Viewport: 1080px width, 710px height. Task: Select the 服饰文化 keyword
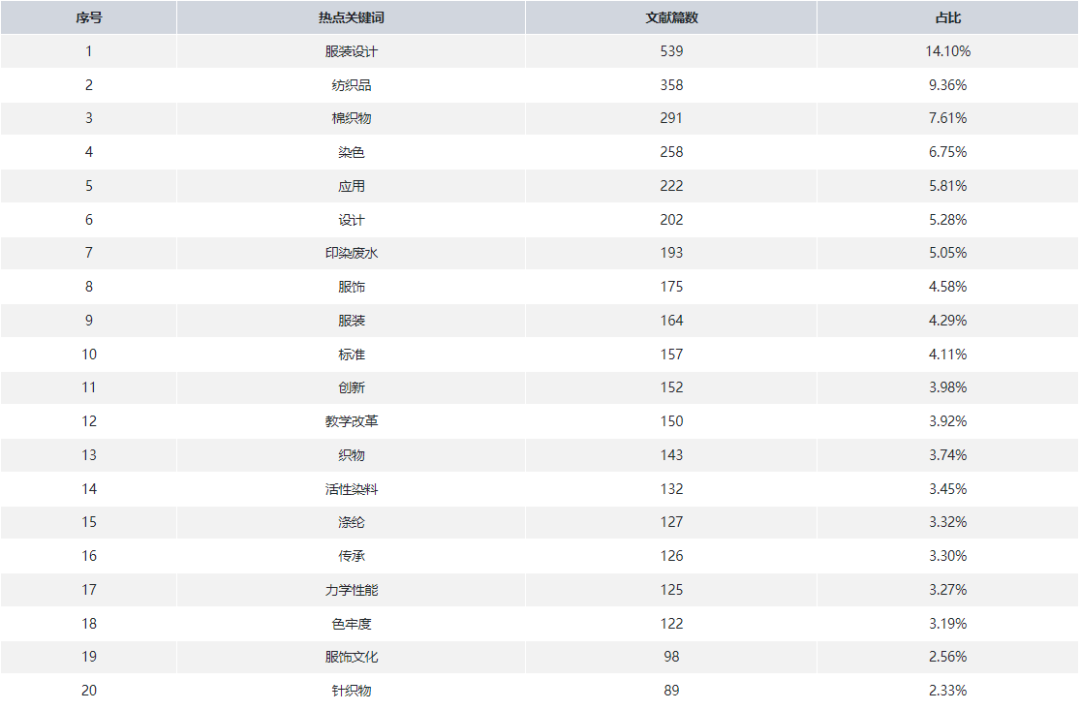[351, 657]
